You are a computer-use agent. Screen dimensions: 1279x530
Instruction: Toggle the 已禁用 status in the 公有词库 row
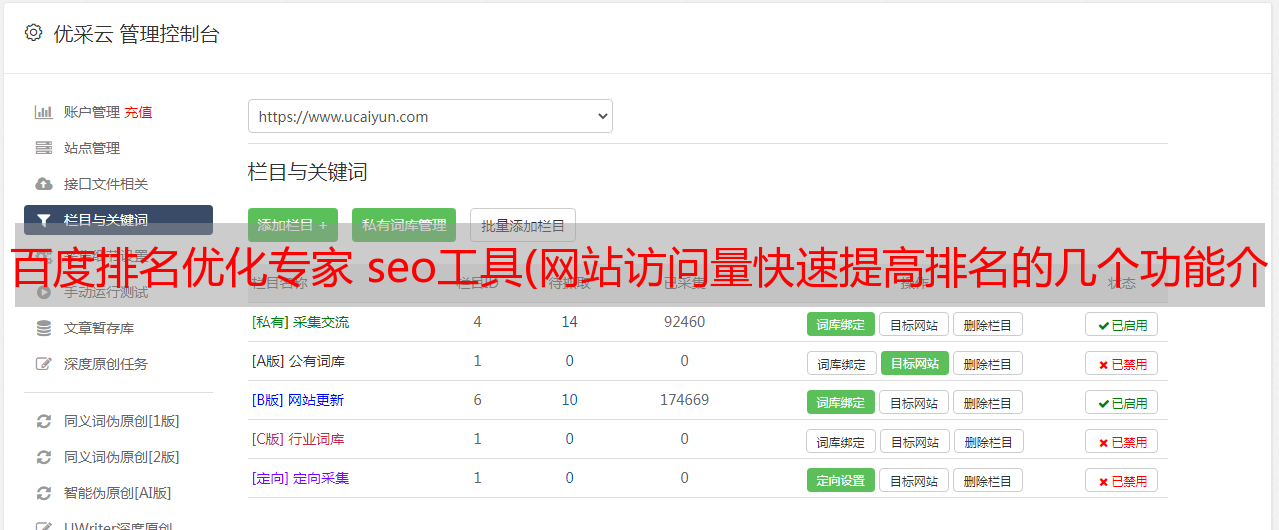(x=1122, y=363)
